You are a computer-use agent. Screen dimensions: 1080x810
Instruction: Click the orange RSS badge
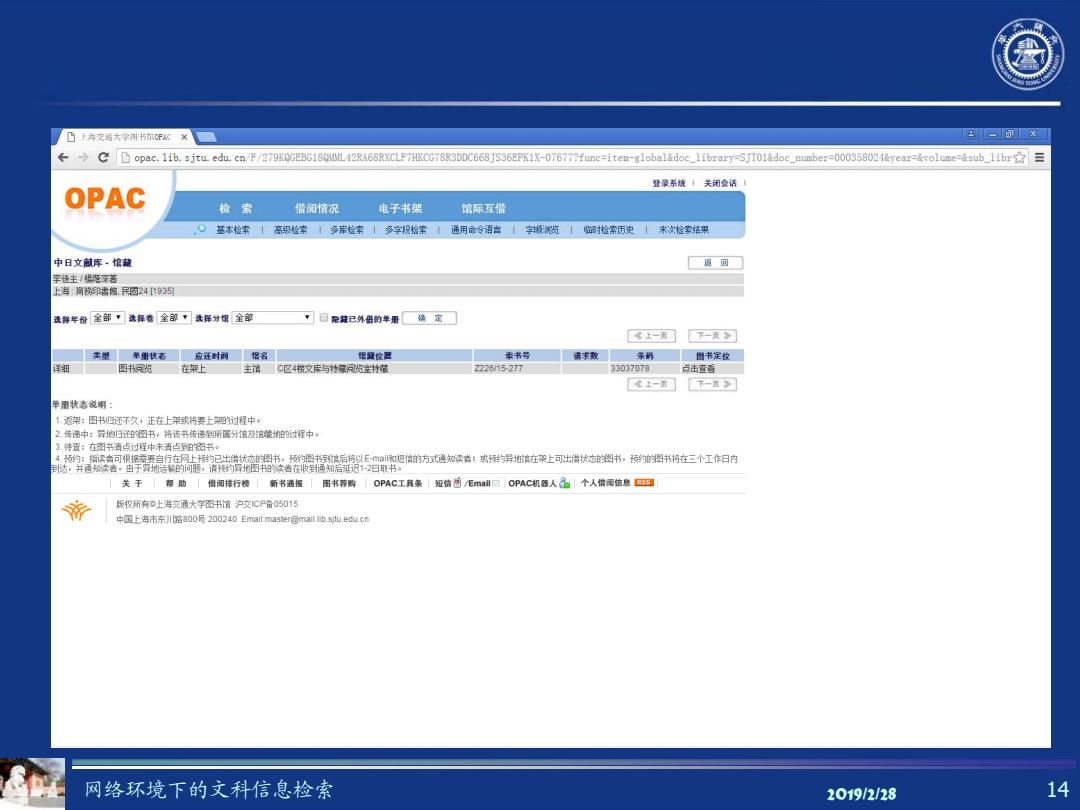tap(644, 482)
